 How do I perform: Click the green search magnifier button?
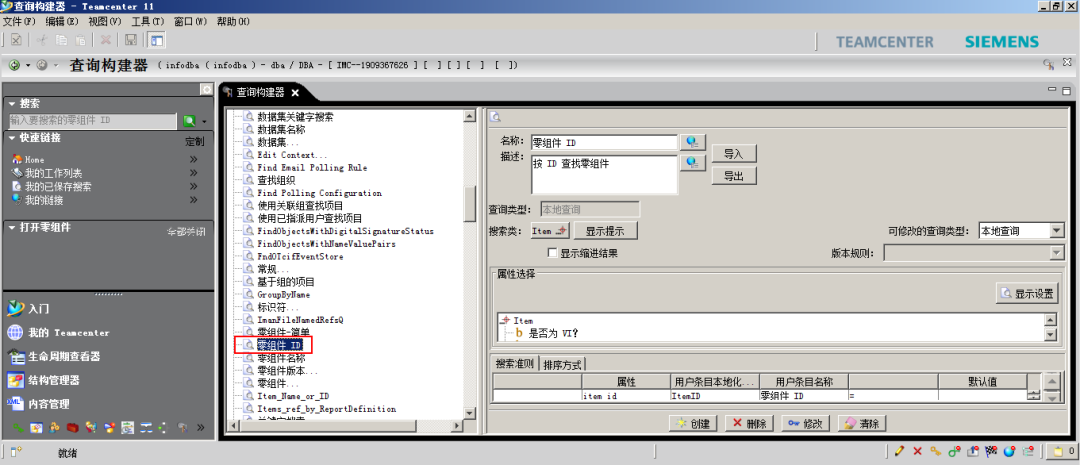coord(189,121)
